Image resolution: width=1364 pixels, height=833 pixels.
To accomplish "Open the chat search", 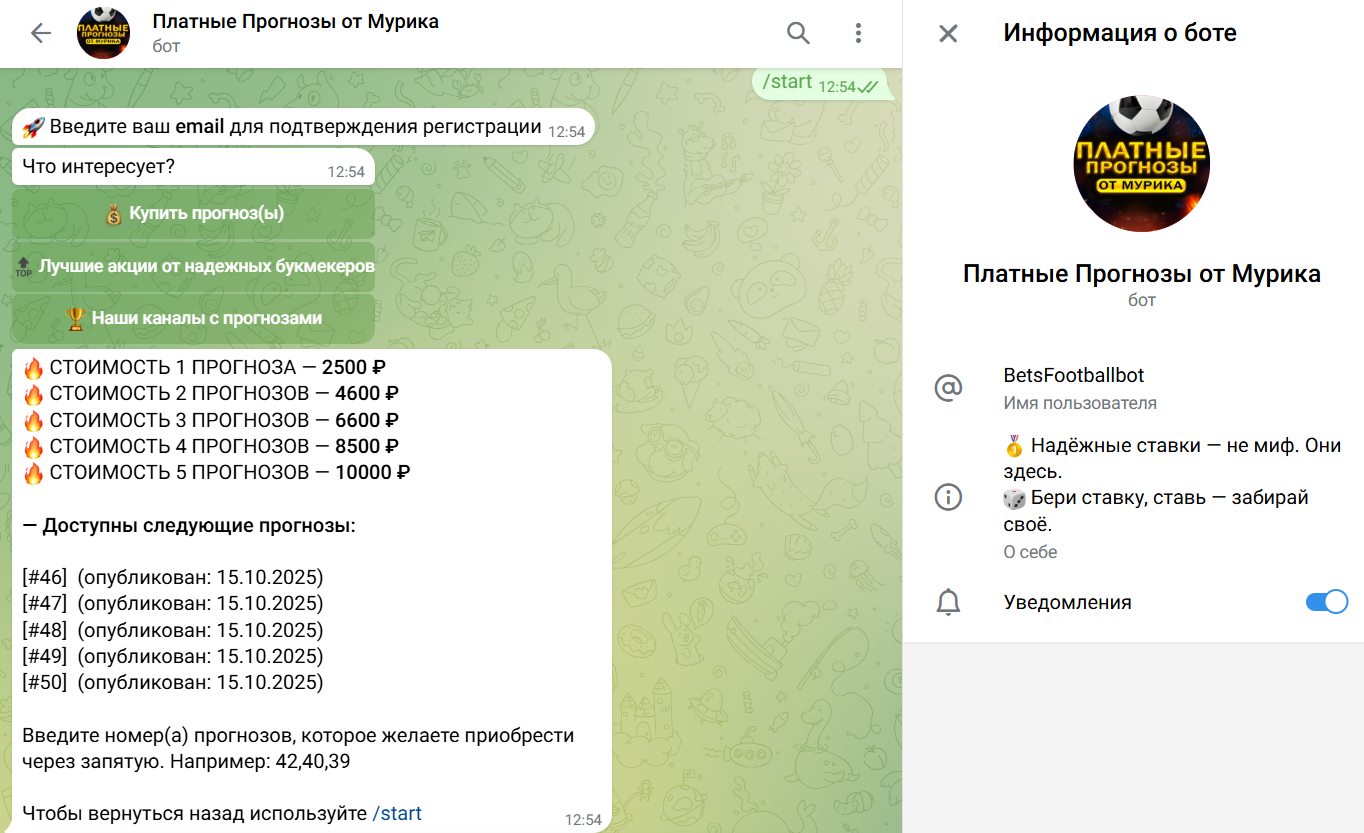I will click(797, 32).
